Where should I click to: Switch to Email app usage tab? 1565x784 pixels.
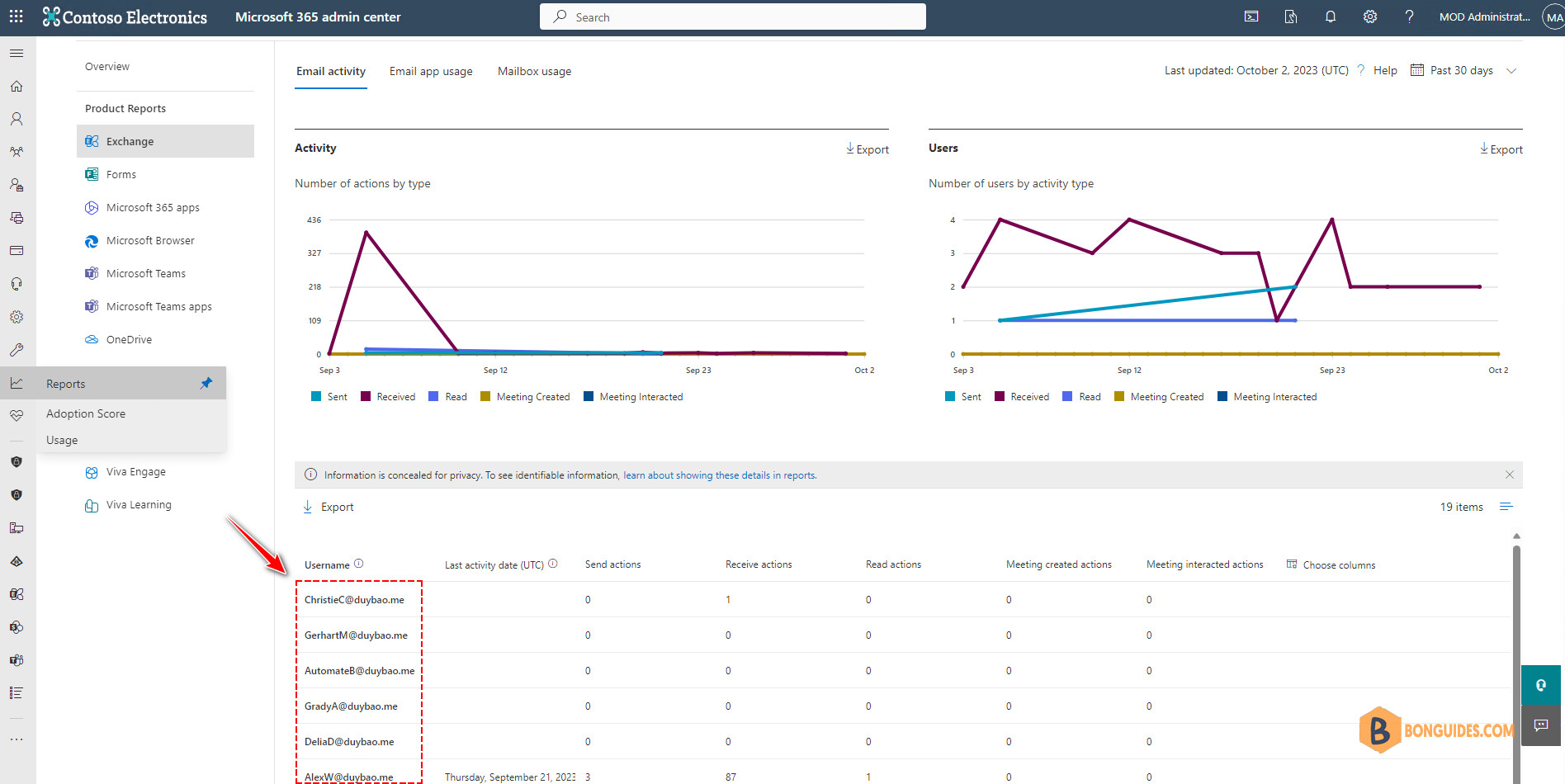431,72
